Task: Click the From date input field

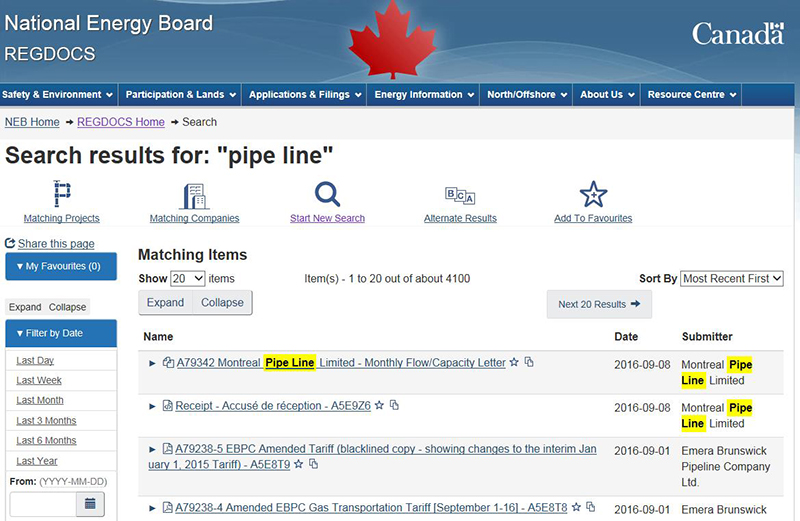Action: (43, 504)
